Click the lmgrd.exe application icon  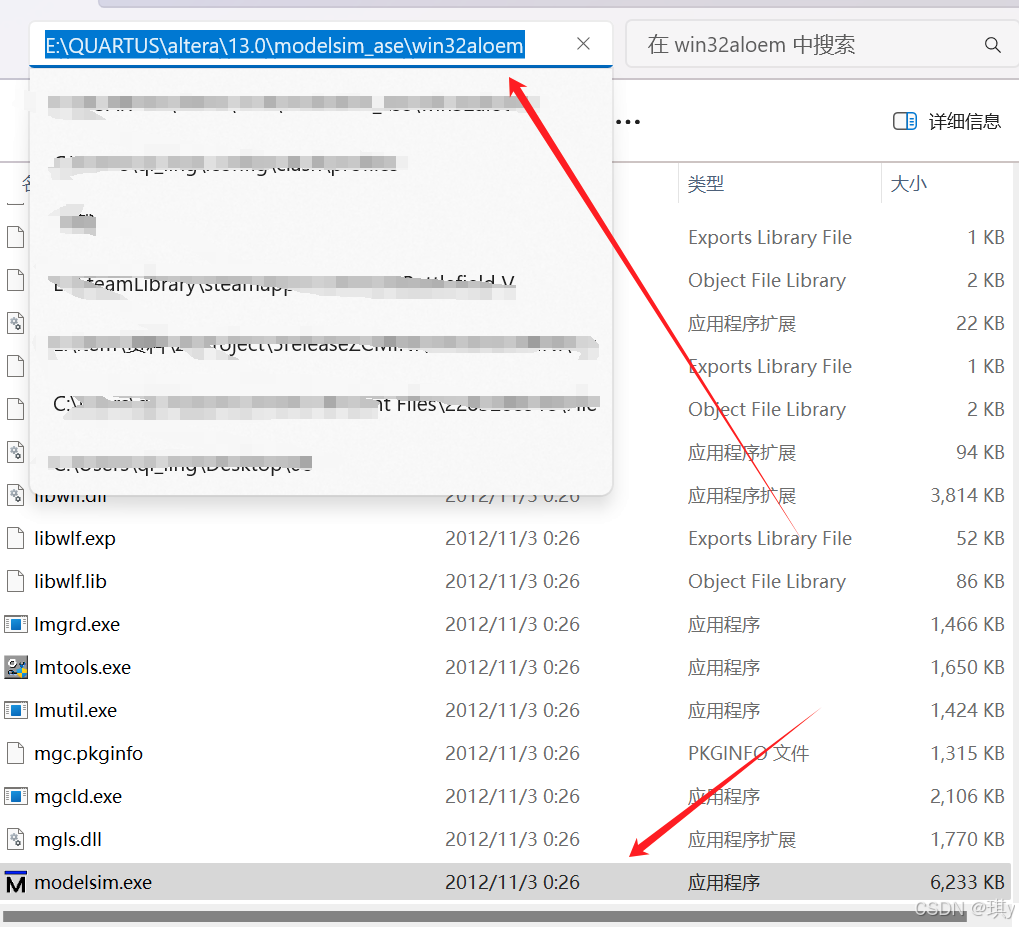click(16, 624)
